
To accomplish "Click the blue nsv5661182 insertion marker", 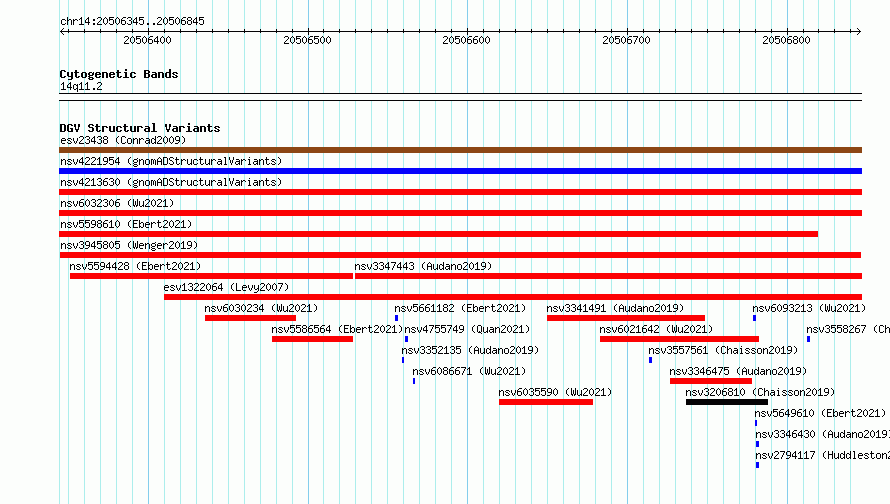I will point(396,318).
